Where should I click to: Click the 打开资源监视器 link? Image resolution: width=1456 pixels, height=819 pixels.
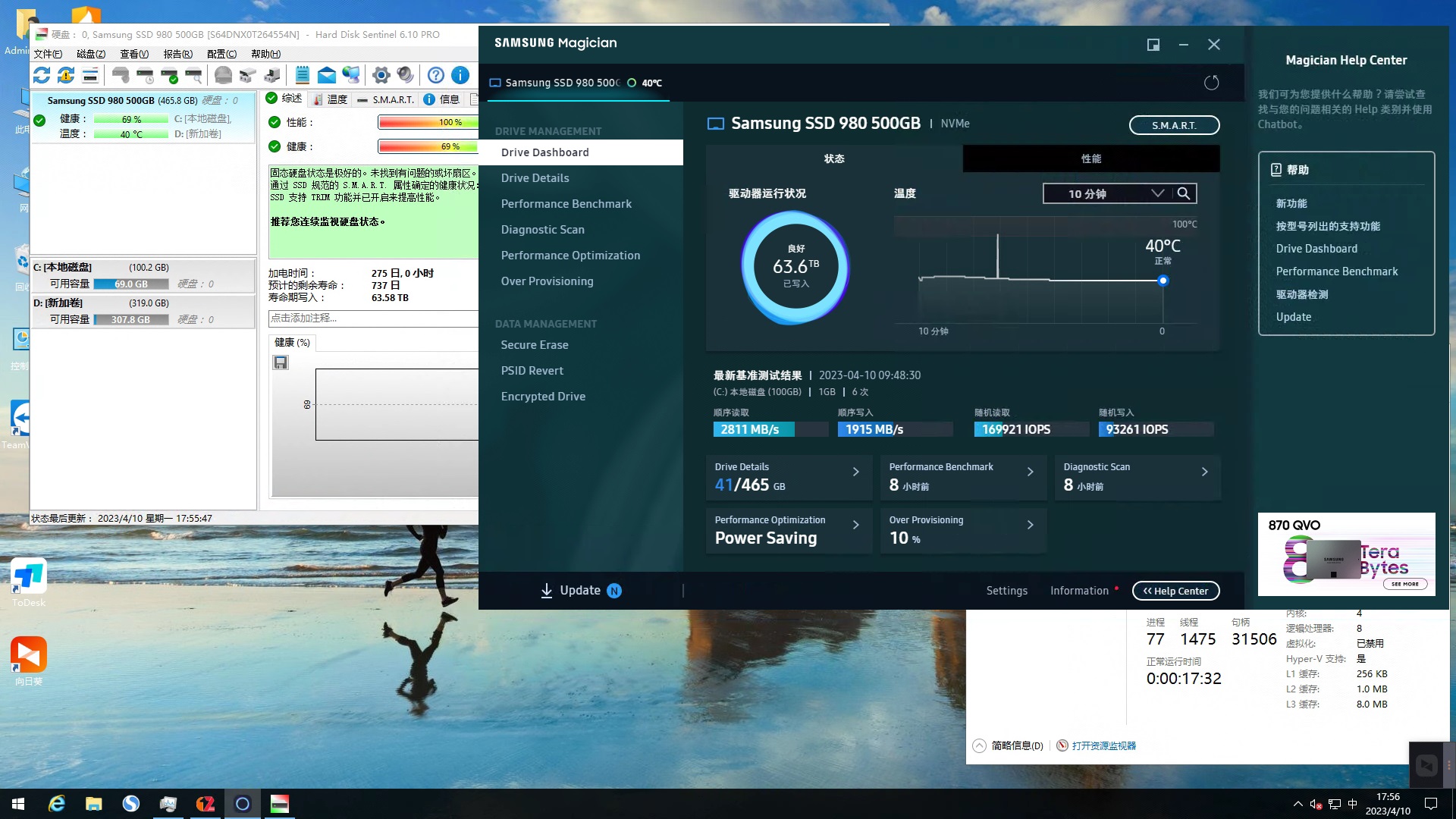pyautogui.click(x=1103, y=745)
